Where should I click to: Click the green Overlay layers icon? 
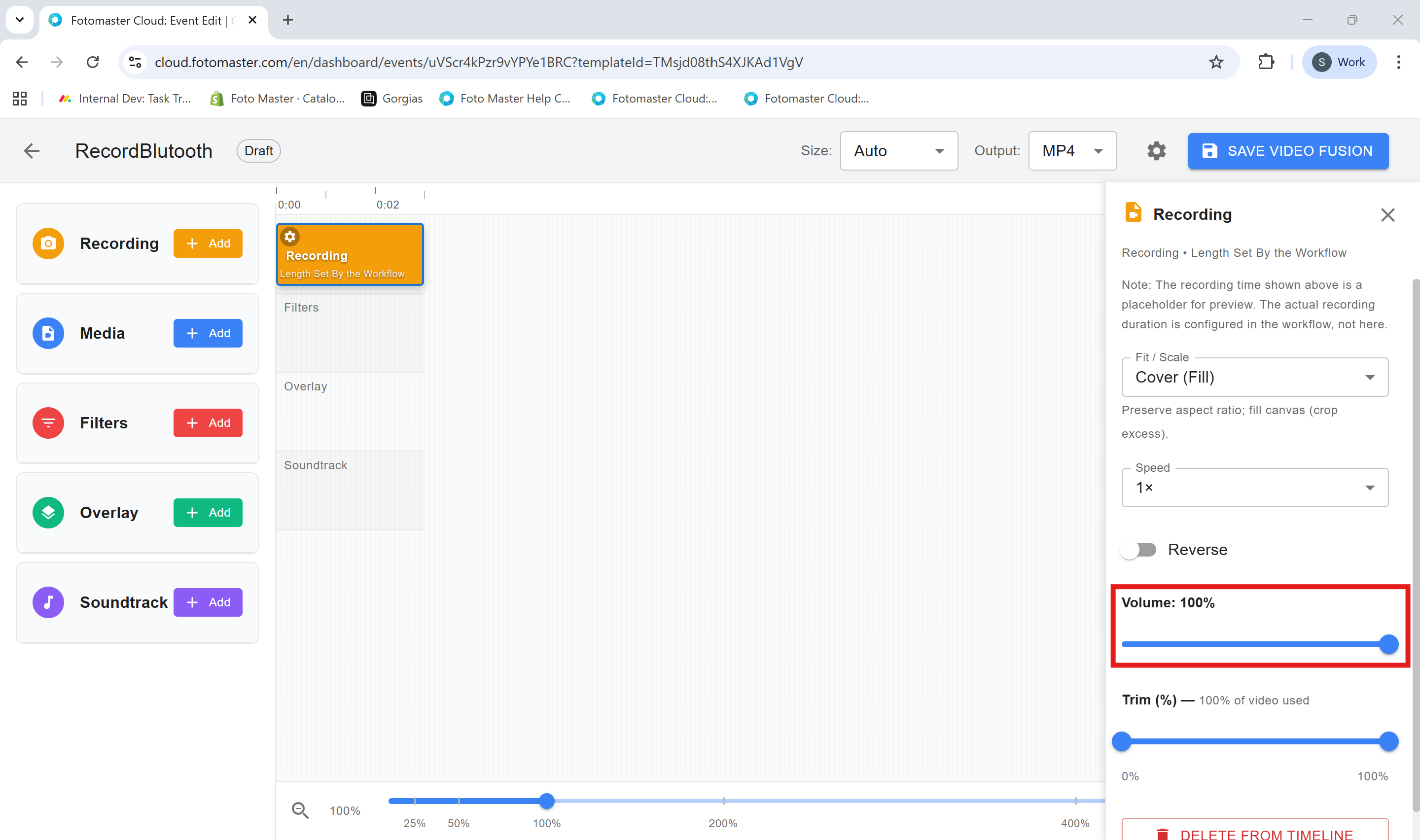pyautogui.click(x=48, y=513)
